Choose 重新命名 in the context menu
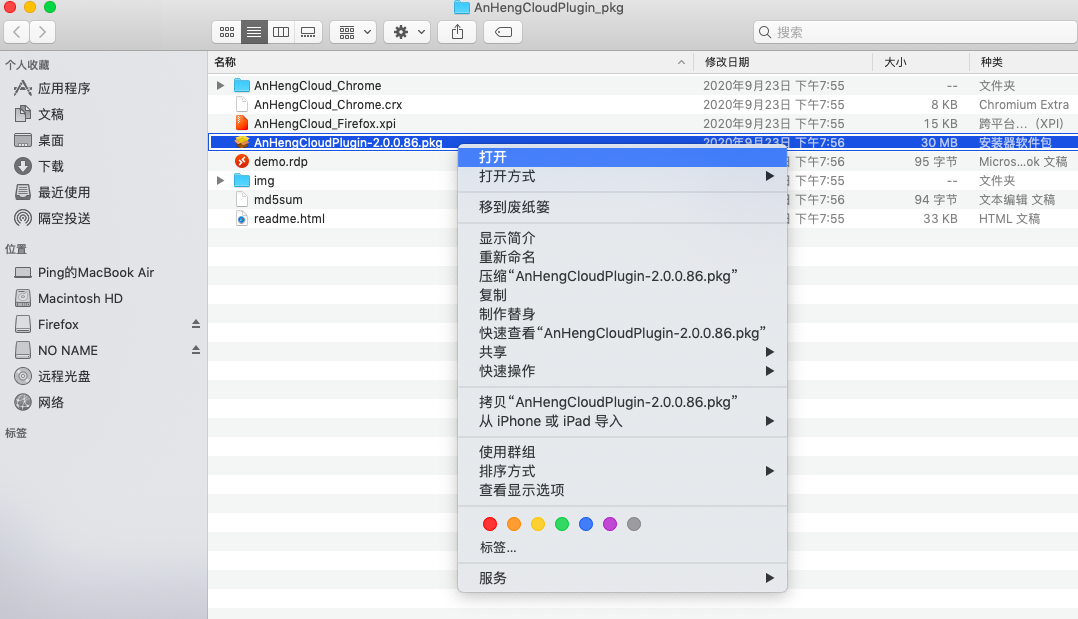The image size is (1078, 619). [x=622, y=257]
